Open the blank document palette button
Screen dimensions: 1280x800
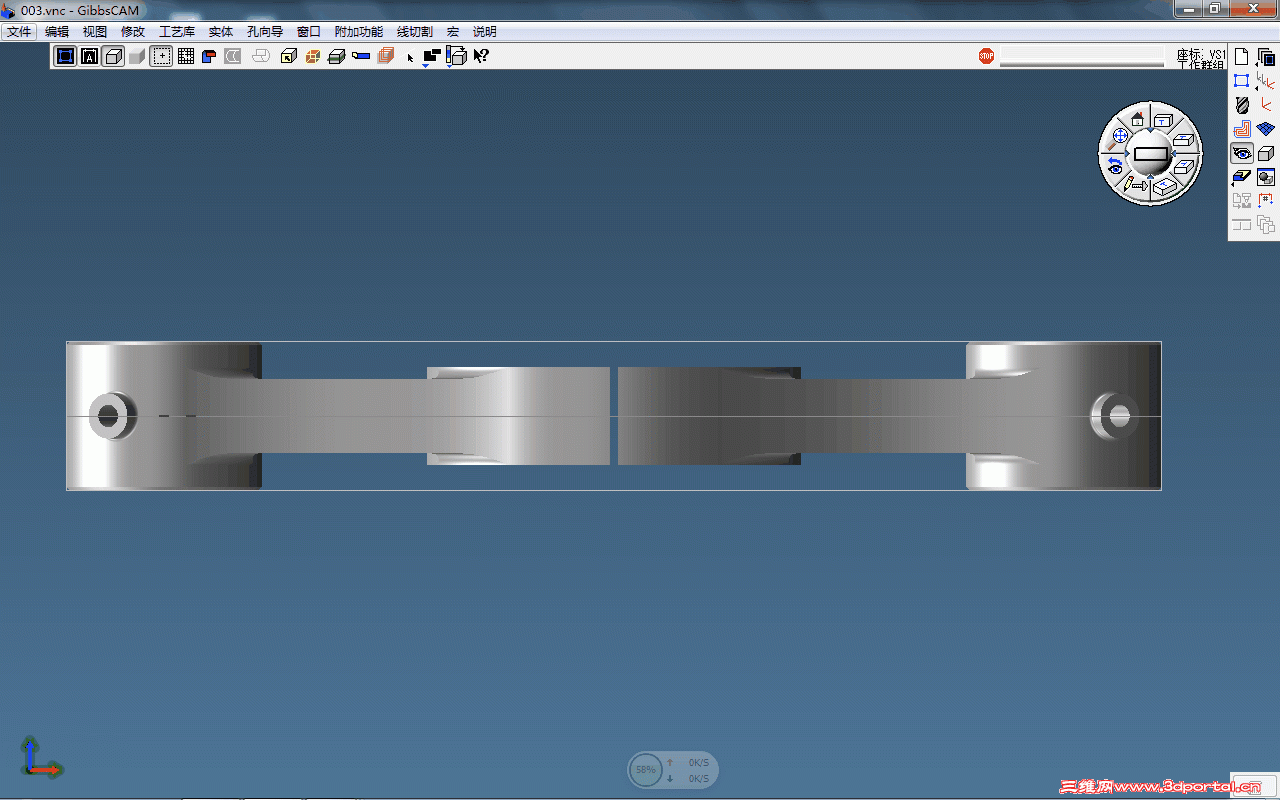(1242, 57)
